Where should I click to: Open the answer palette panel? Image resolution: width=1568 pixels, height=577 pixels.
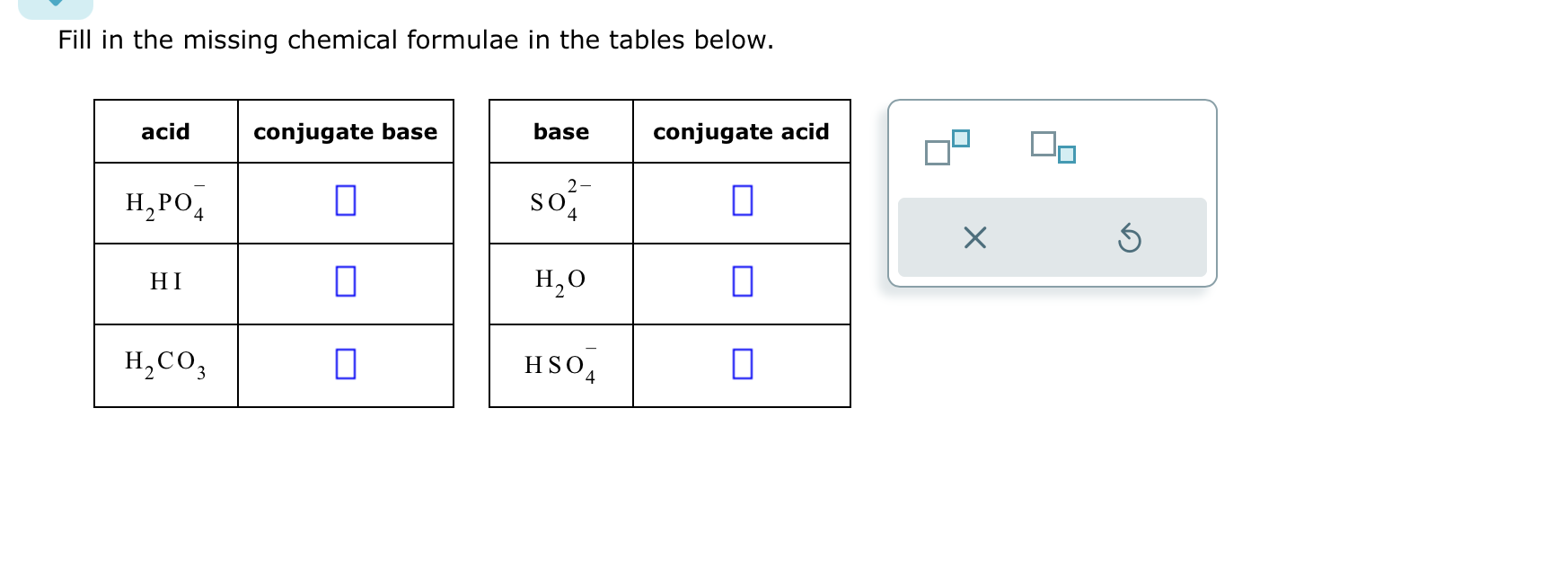tap(1051, 191)
